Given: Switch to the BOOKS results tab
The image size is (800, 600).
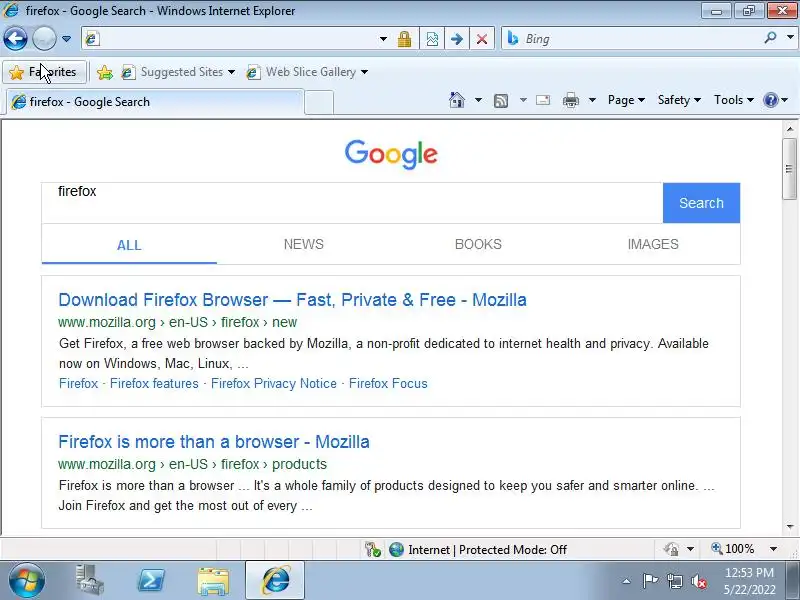Looking at the screenshot, I should [x=478, y=244].
